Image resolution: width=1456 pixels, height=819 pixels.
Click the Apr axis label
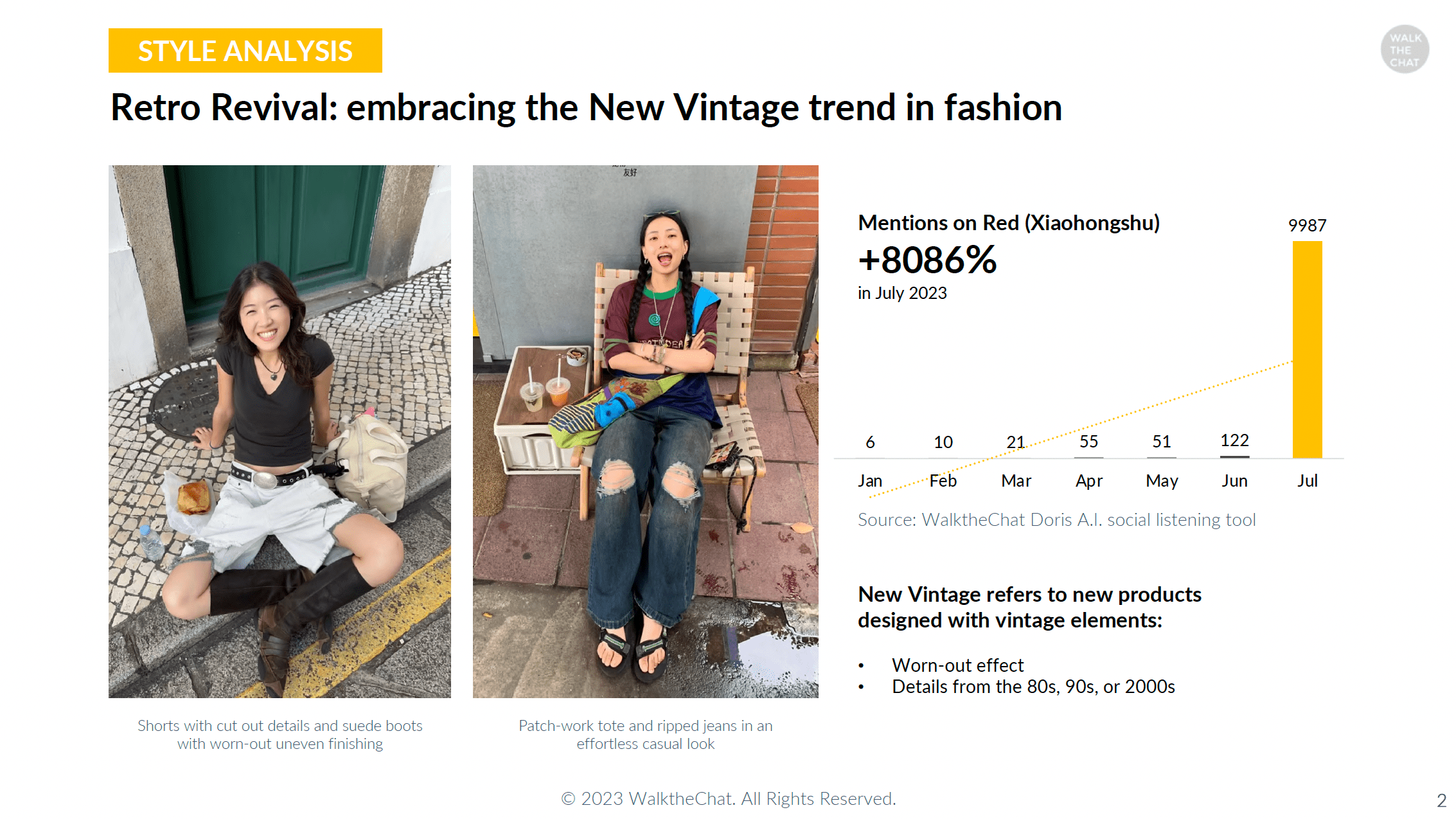point(1089,481)
